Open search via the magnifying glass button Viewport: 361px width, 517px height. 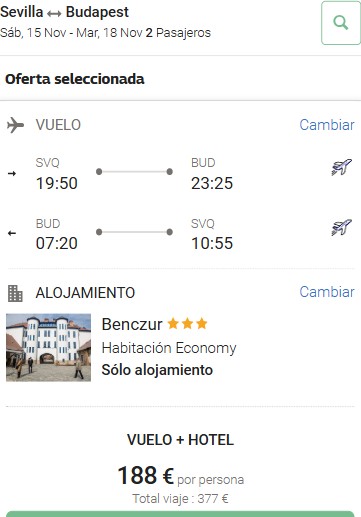(x=341, y=23)
